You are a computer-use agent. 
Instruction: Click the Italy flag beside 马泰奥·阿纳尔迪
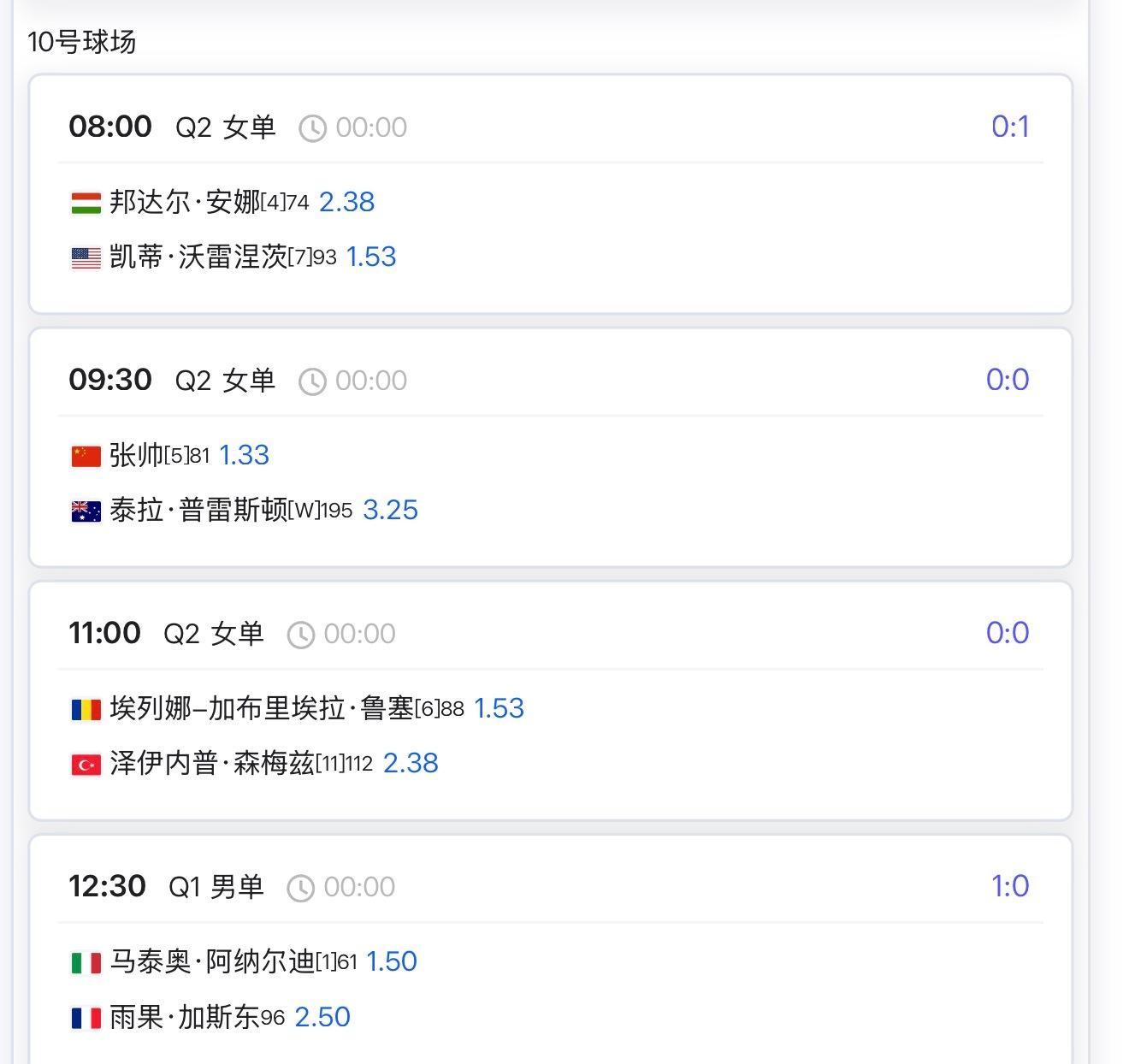point(86,962)
